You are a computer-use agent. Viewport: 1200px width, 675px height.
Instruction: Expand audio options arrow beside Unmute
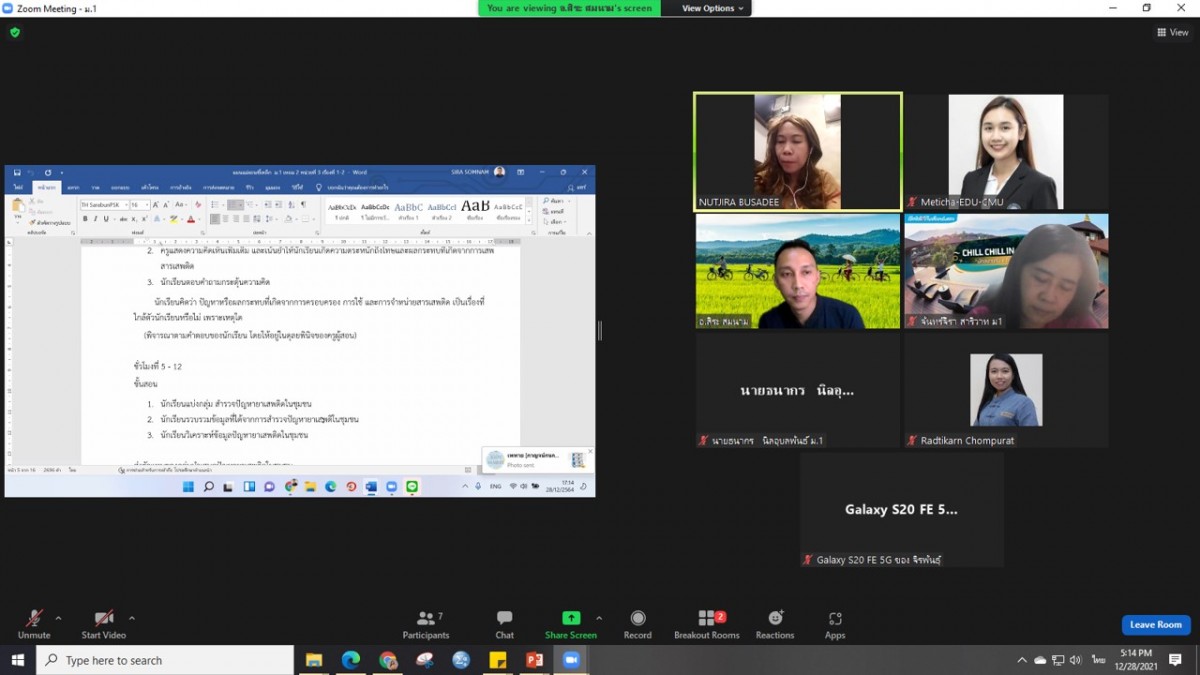point(58,618)
